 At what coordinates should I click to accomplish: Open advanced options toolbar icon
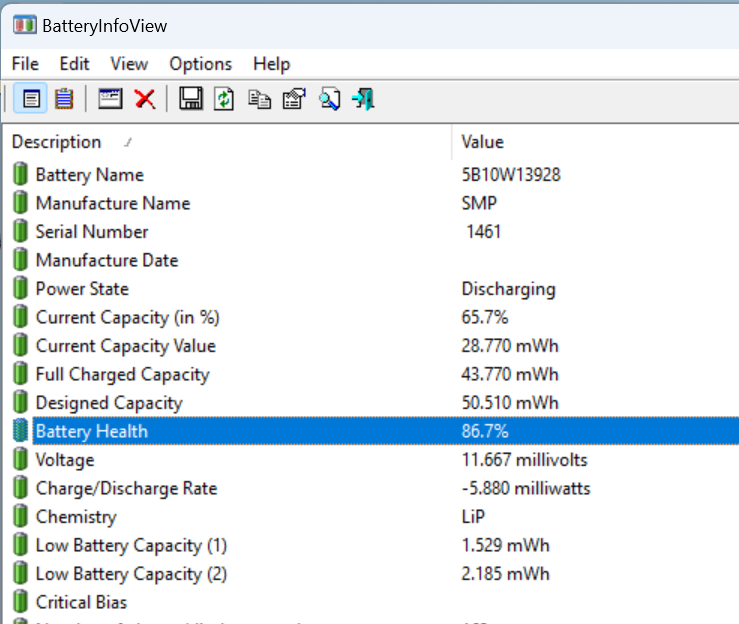pyautogui.click(x=294, y=99)
